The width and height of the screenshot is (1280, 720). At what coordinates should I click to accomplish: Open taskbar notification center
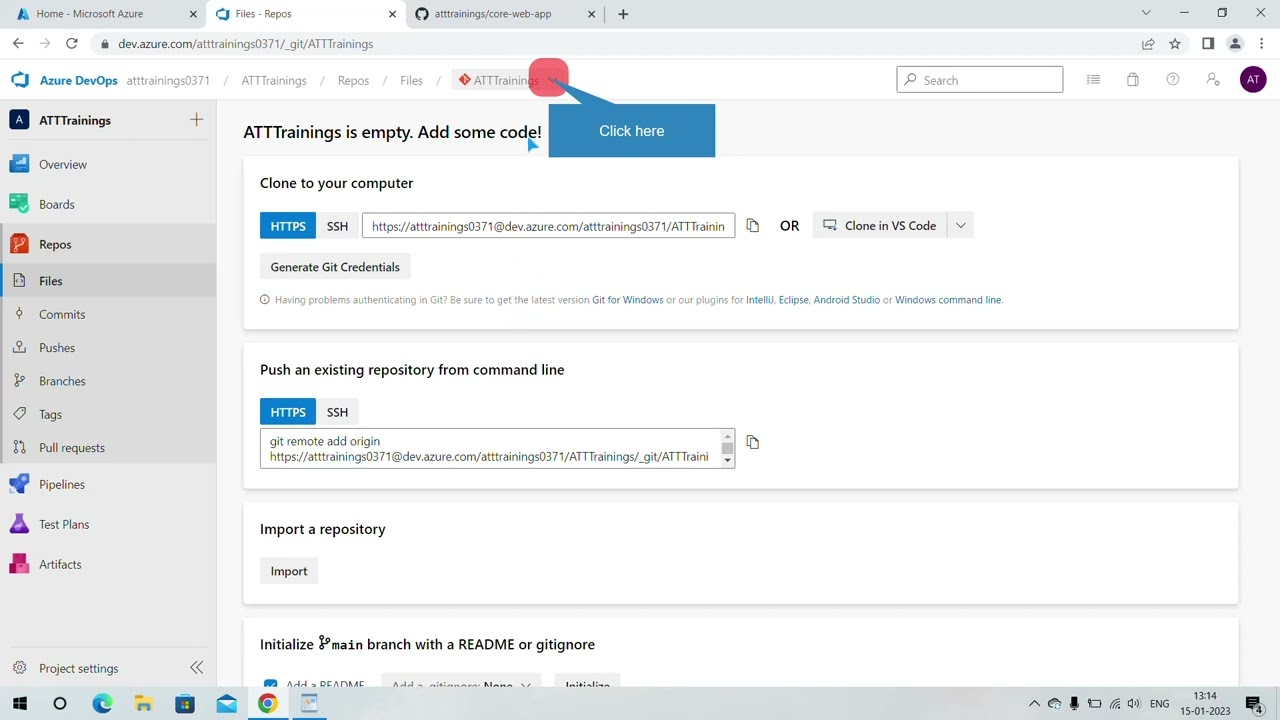[1254, 704]
